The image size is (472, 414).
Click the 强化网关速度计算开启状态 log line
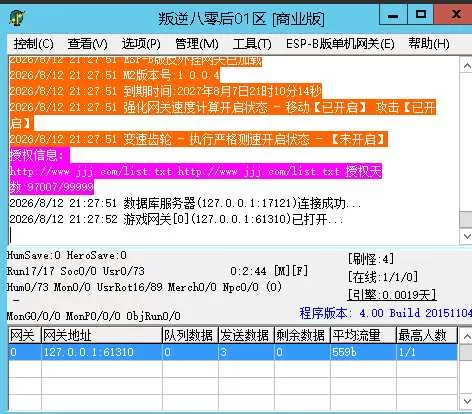point(223,115)
